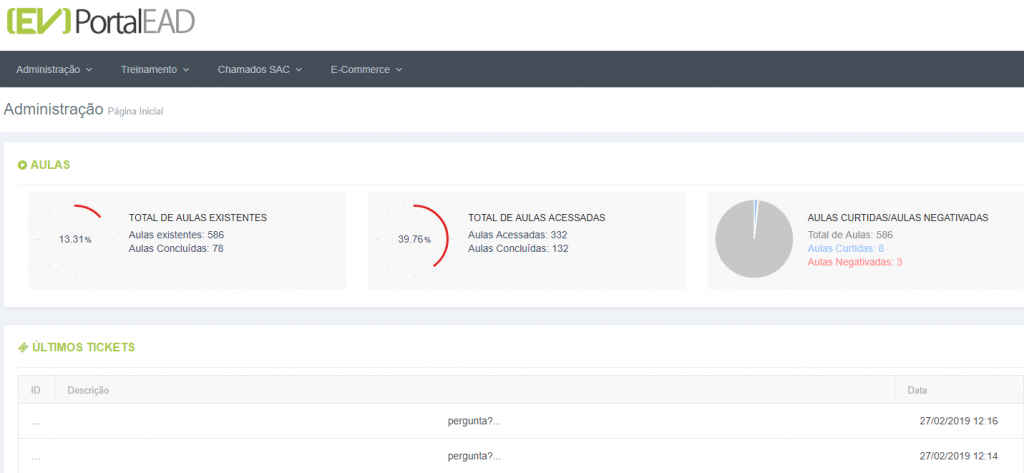
Task: Click the ticket icon beside ÚLTIMOS TICKETS
Action: click(23, 348)
